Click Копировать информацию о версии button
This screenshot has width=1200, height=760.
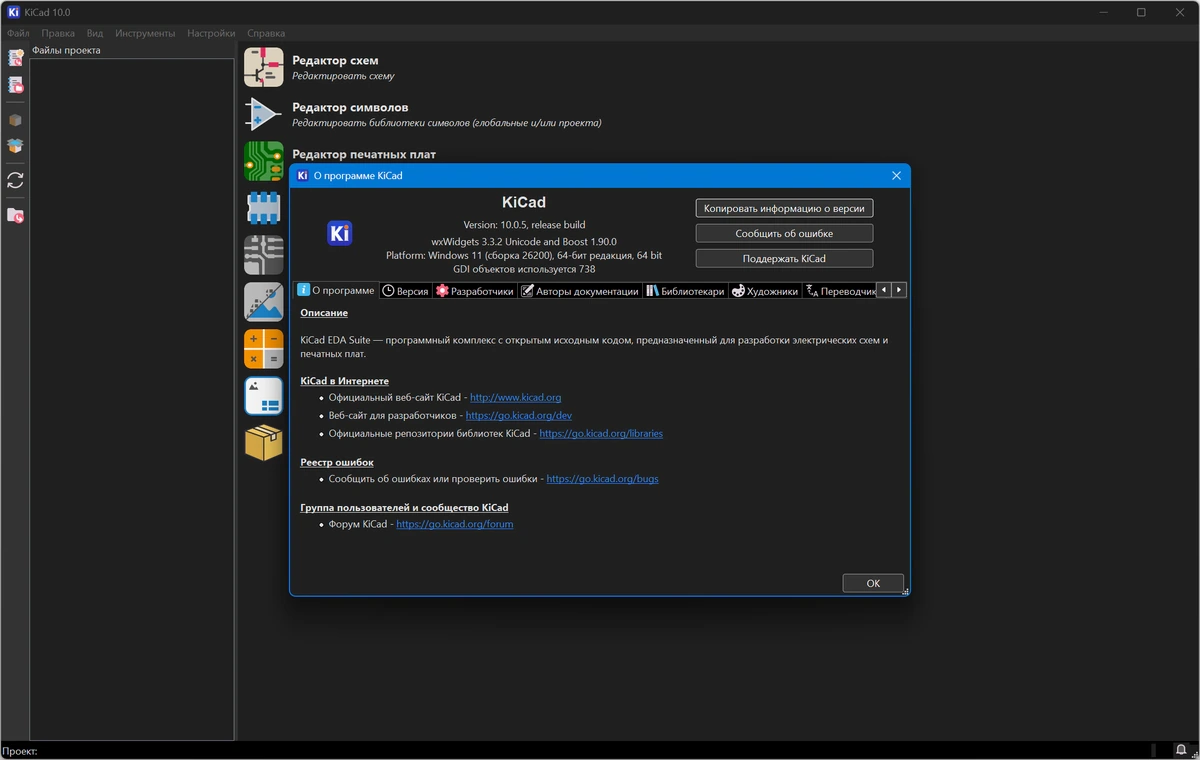tap(784, 208)
